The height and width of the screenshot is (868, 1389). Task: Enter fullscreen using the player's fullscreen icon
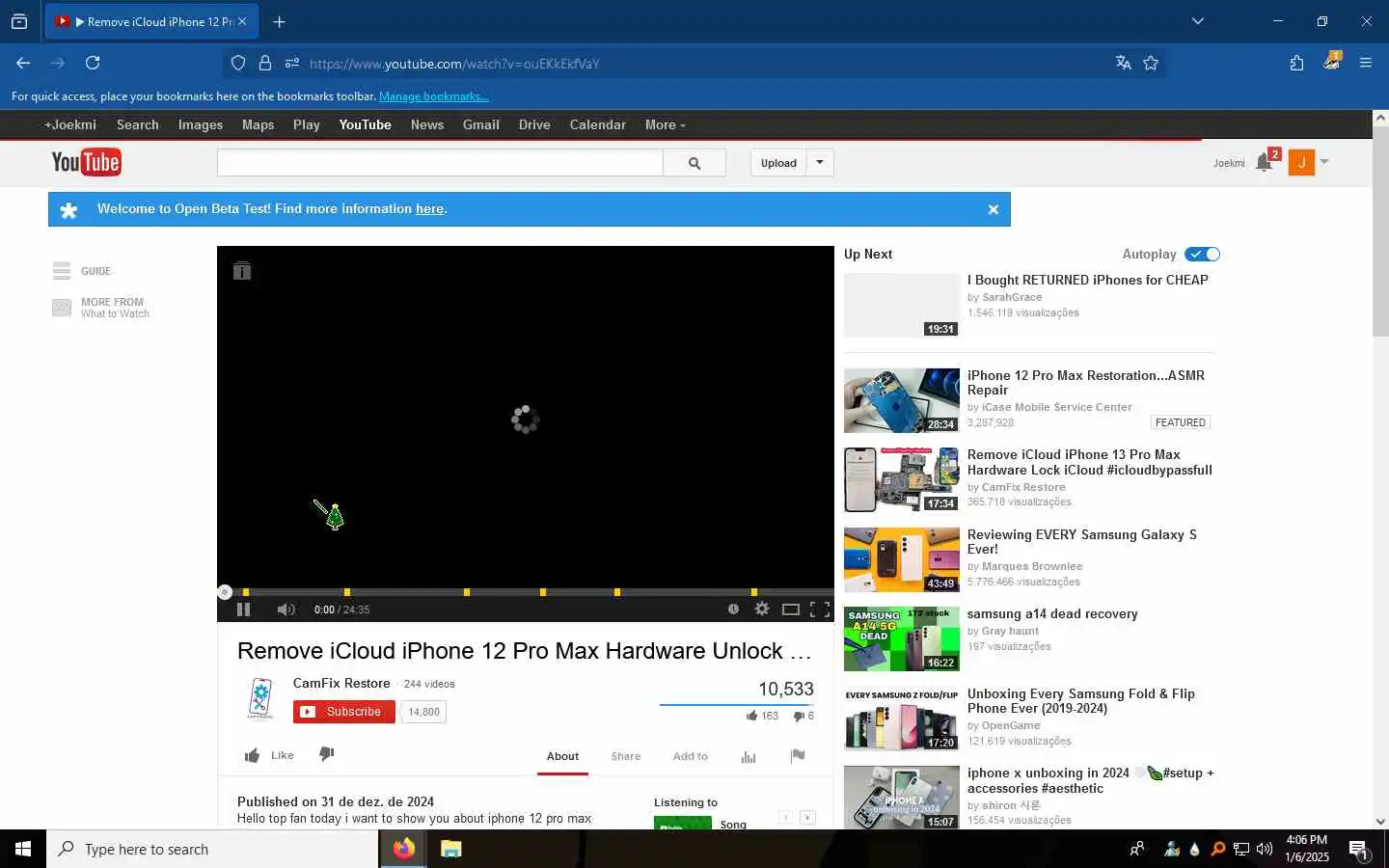pos(820,610)
